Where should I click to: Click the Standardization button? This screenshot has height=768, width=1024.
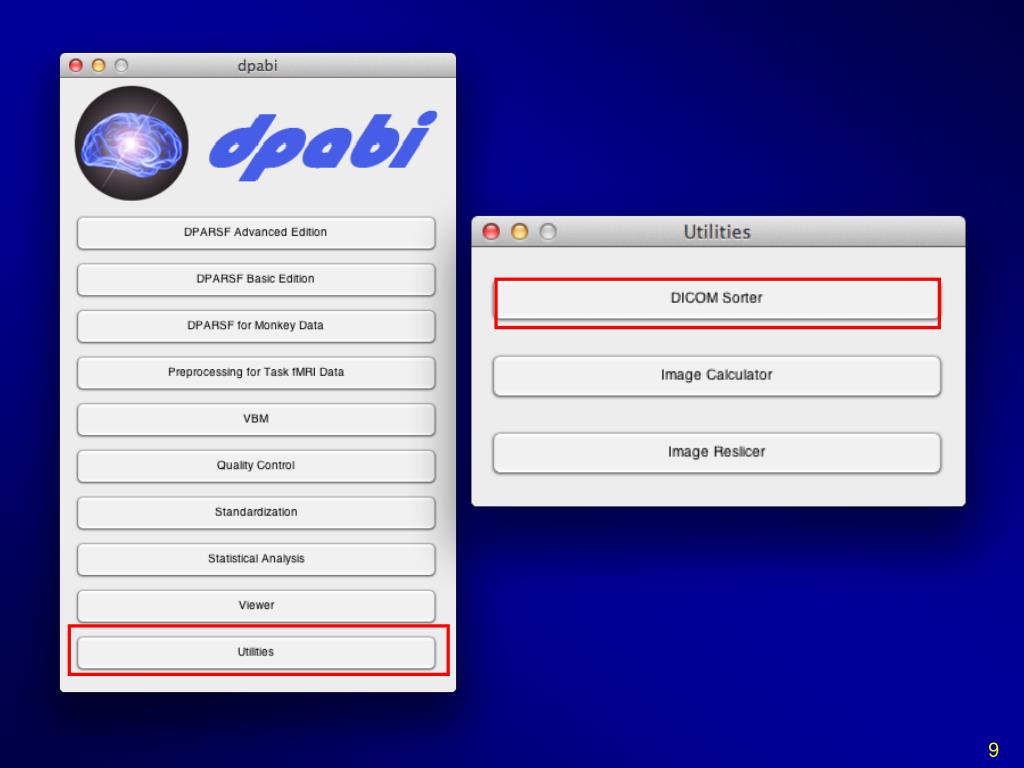click(256, 513)
